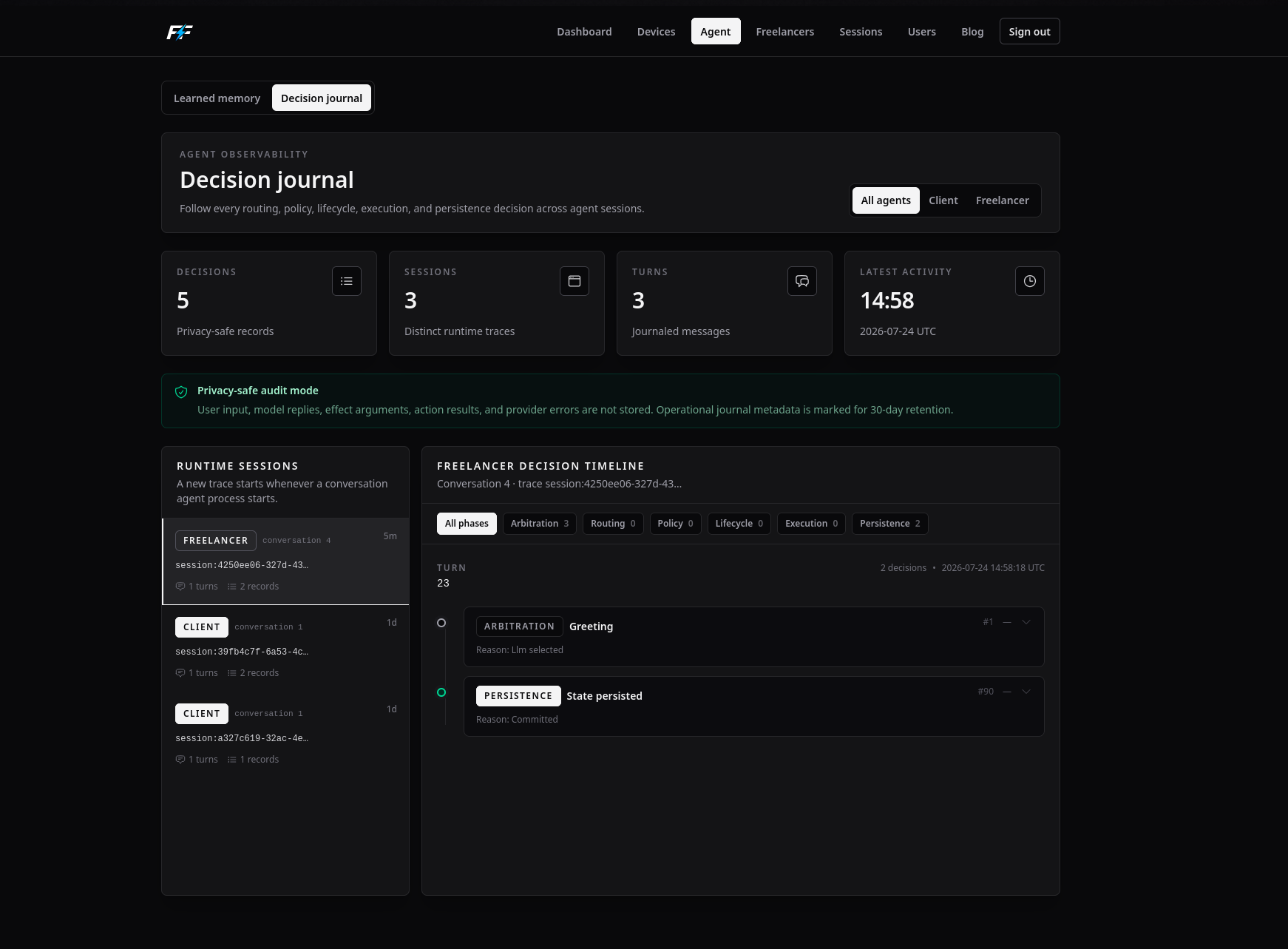1288x949 pixels.
Task: Expand the State persisted decision chevron
Action: pyautogui.click(x=1026, y=692)
